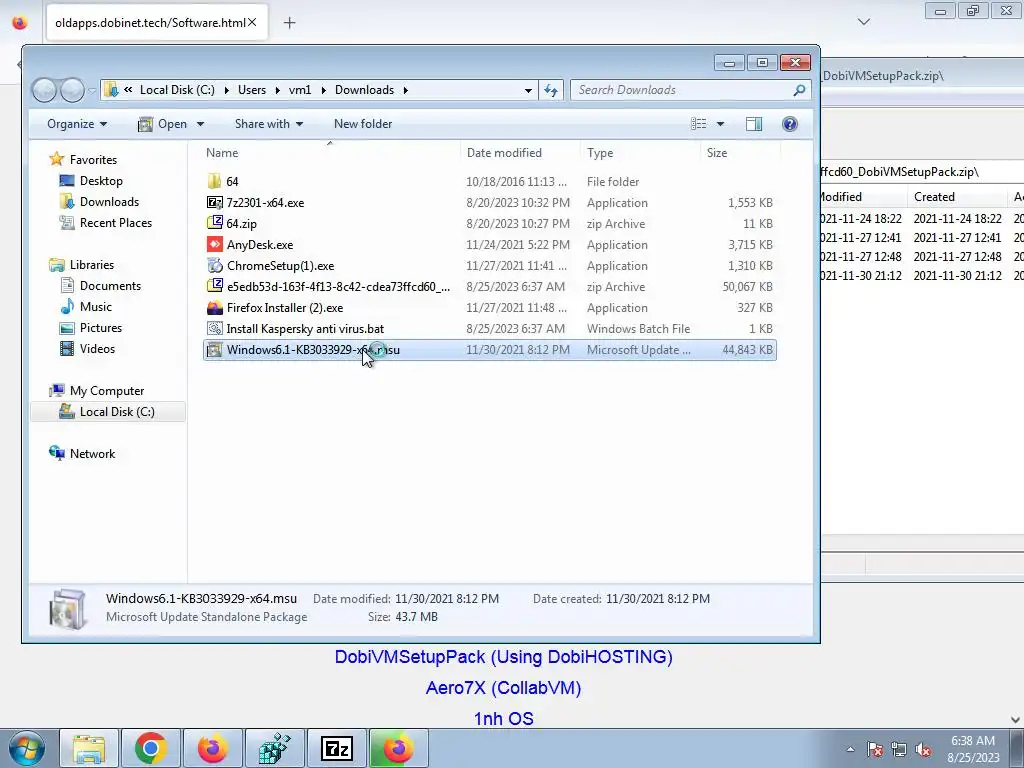Select Network in the navigation pane

(92, 453)
